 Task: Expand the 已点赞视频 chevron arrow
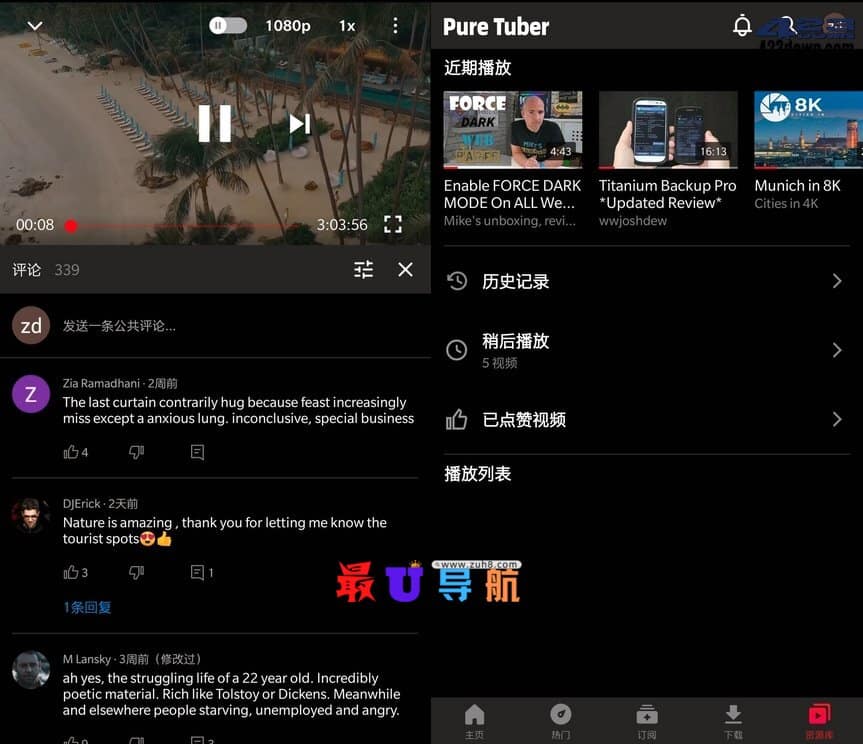coord(837,419)
